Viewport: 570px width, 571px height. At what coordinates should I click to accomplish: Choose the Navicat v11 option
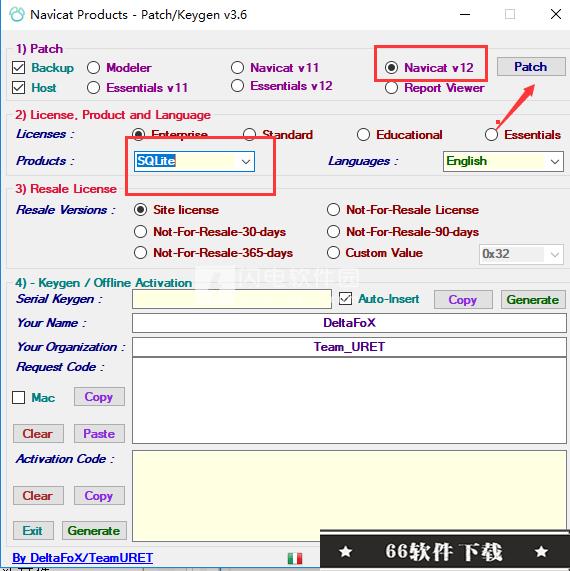pyautogui.click(x=237, y=67)
